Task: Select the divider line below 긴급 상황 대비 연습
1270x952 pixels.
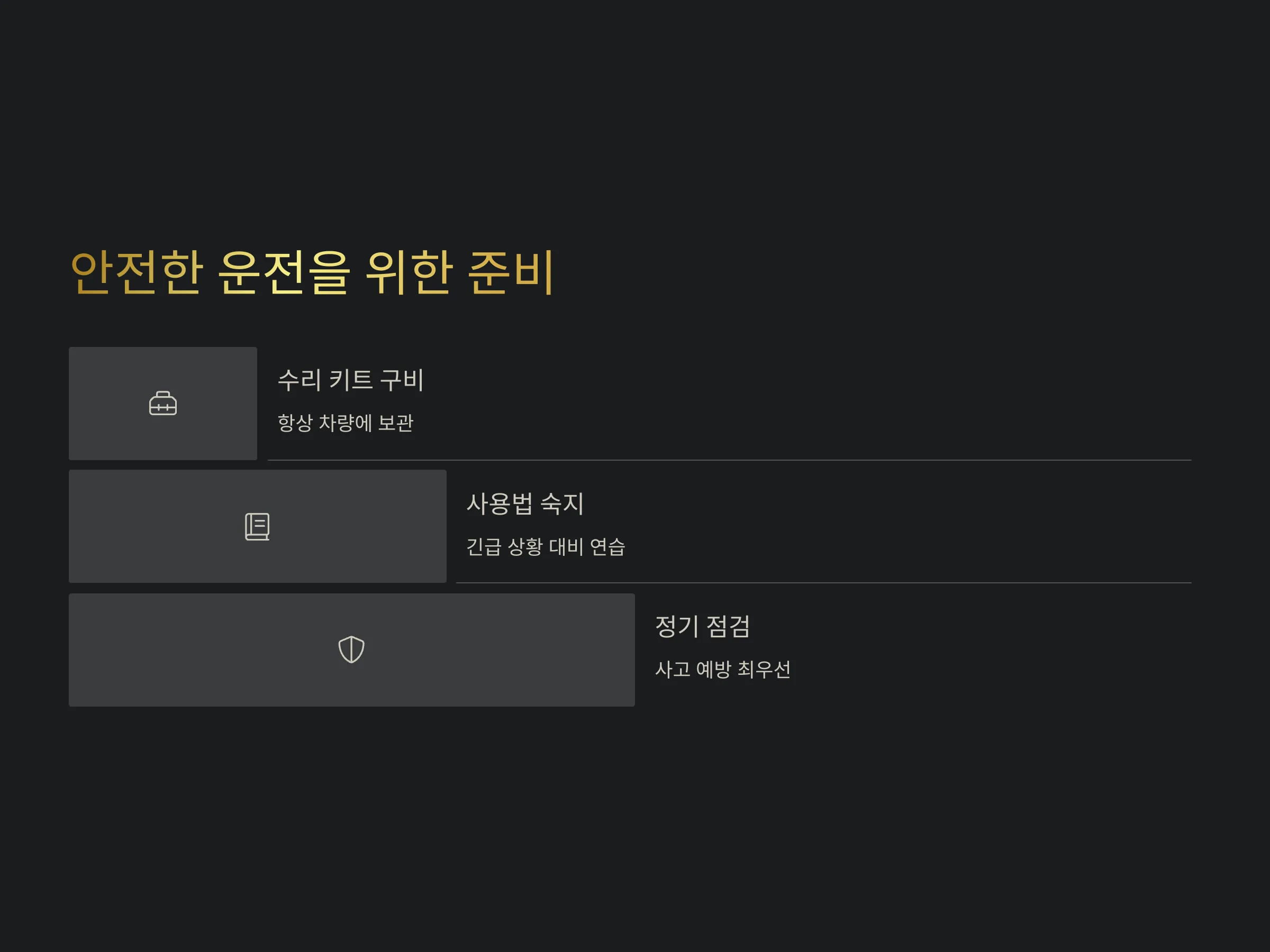Action: (824, 583)
